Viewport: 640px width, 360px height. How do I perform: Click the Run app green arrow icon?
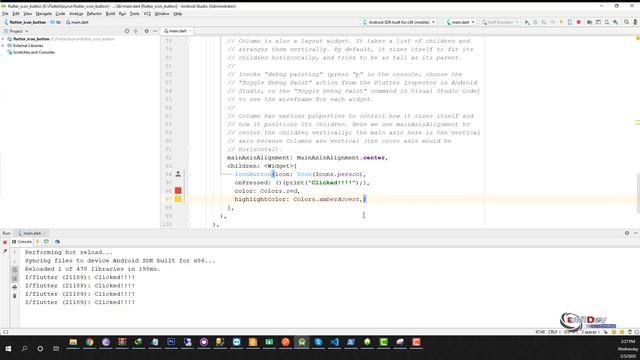(527, 22)
